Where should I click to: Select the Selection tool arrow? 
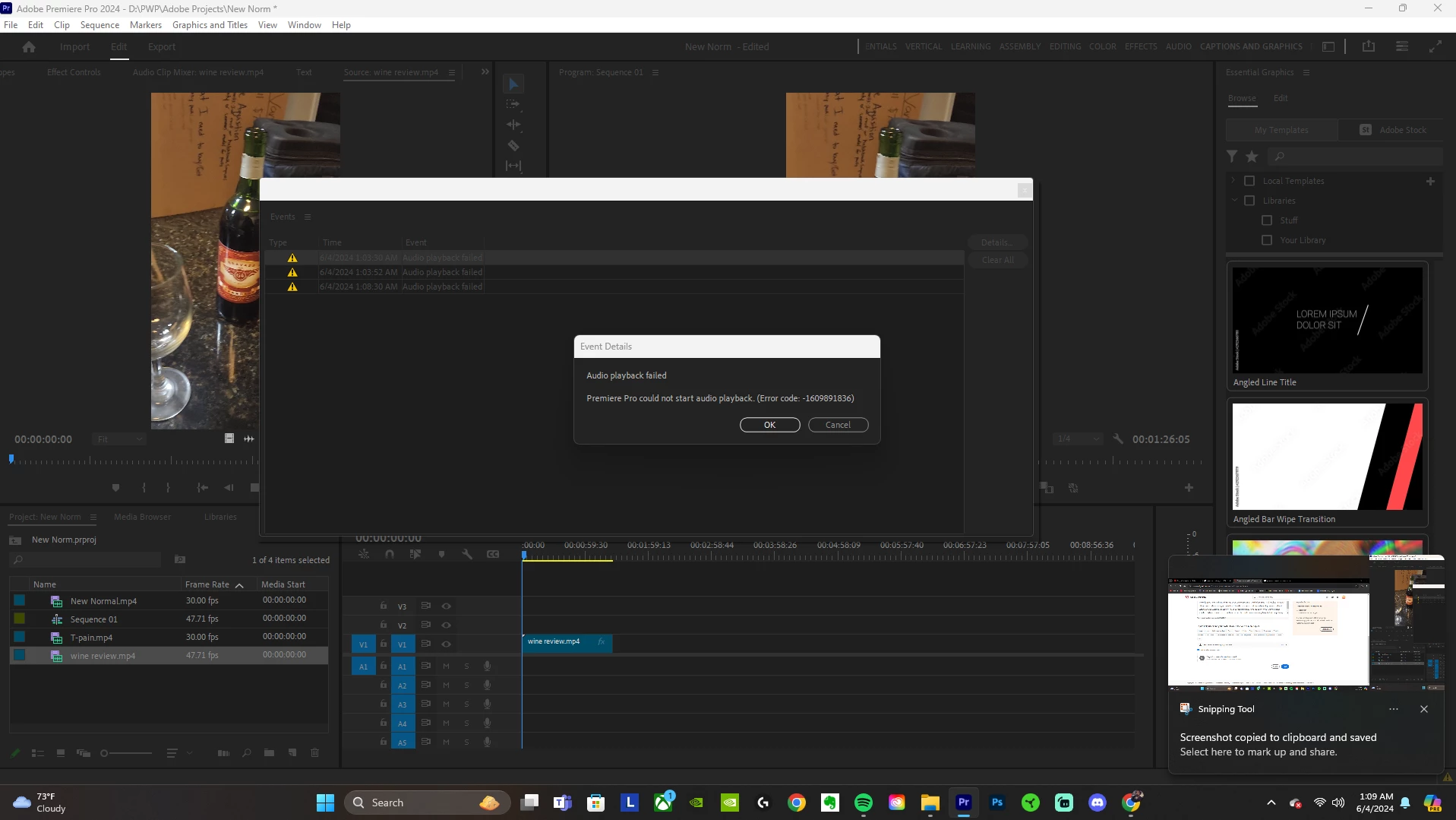click(513, 84)
